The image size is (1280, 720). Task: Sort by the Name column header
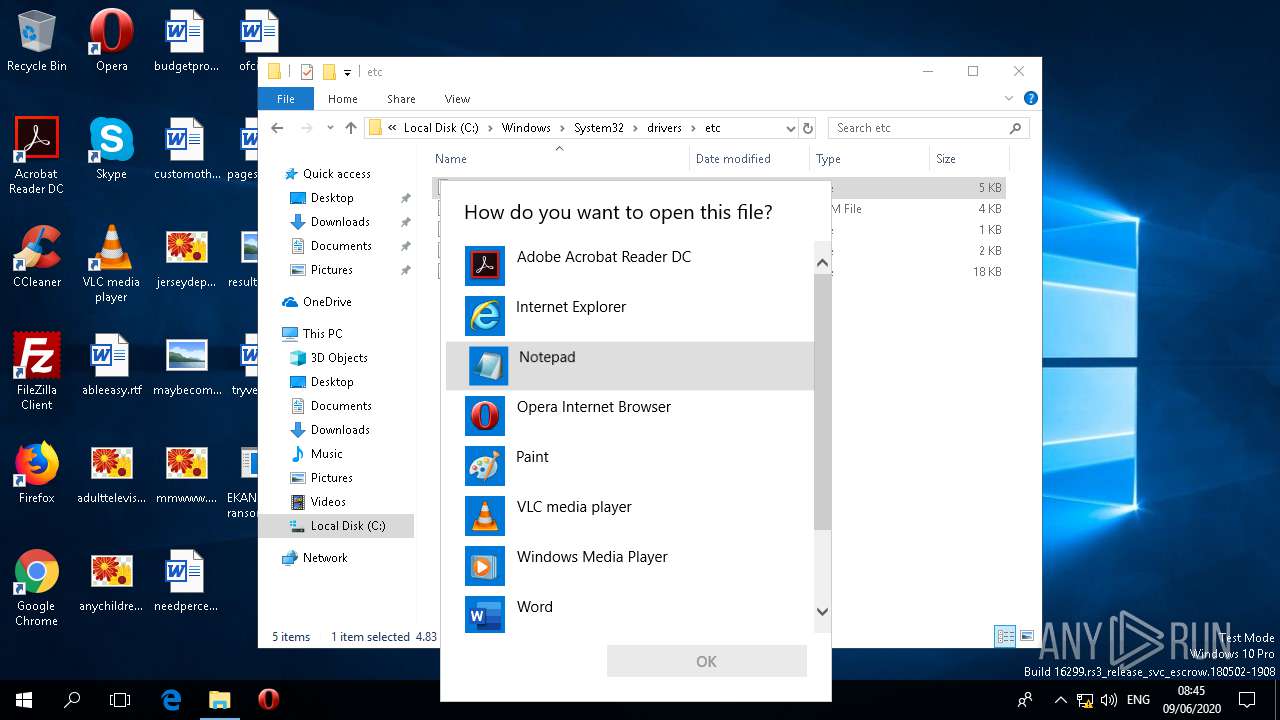[x=451, y=159]
